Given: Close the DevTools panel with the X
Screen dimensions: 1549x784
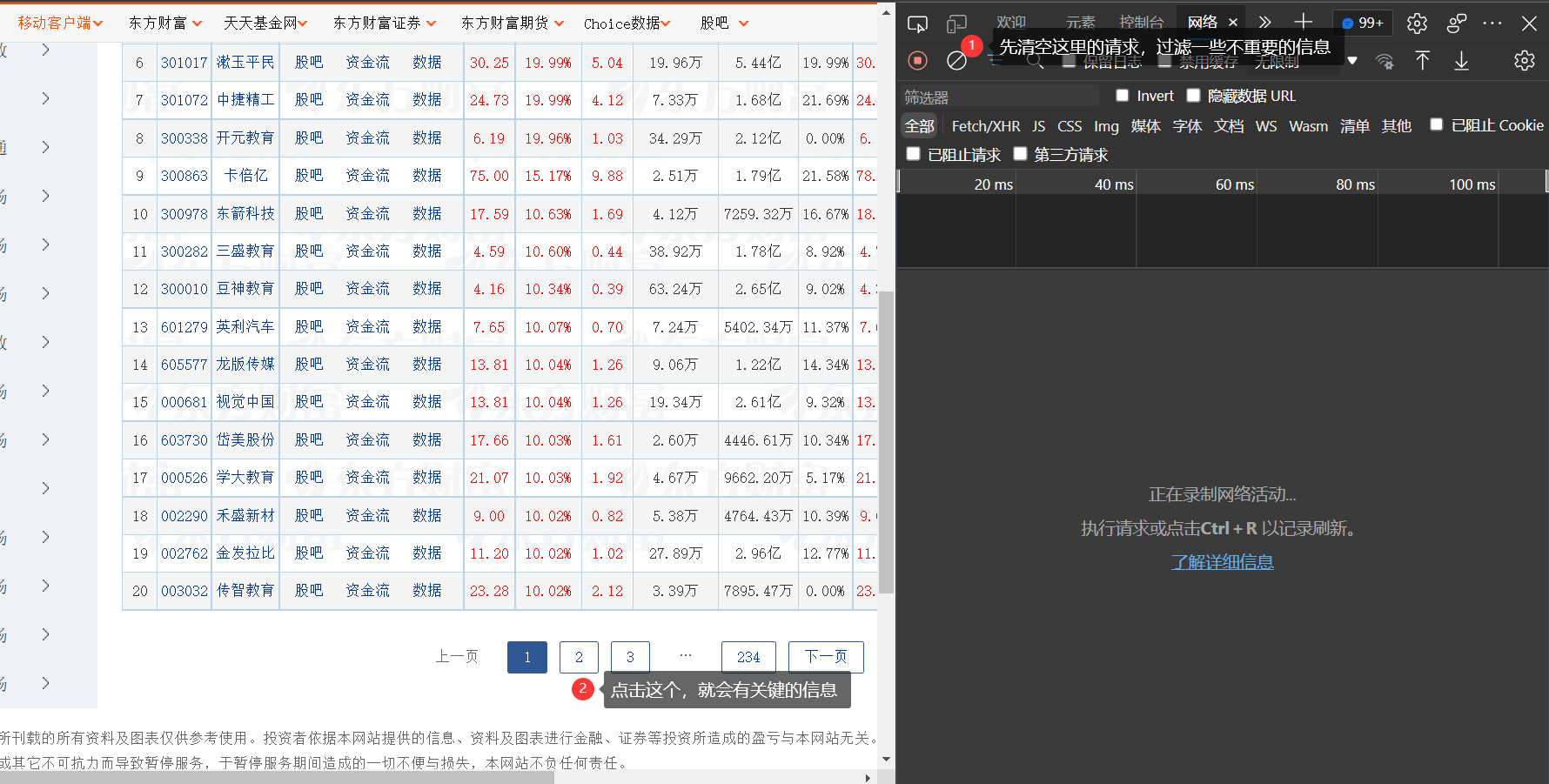Looking at the screenshot, I should pos(1529,23).
